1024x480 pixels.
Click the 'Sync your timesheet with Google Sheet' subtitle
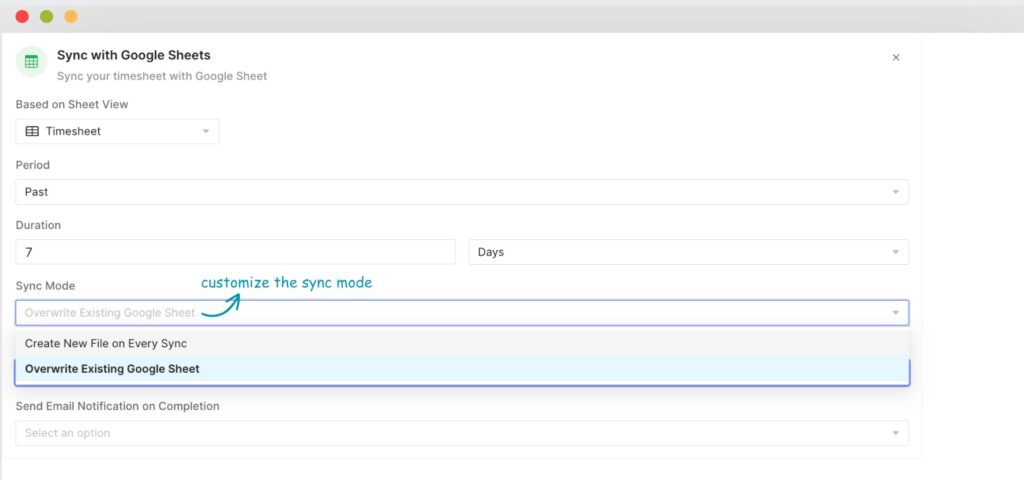pos(162,76)
